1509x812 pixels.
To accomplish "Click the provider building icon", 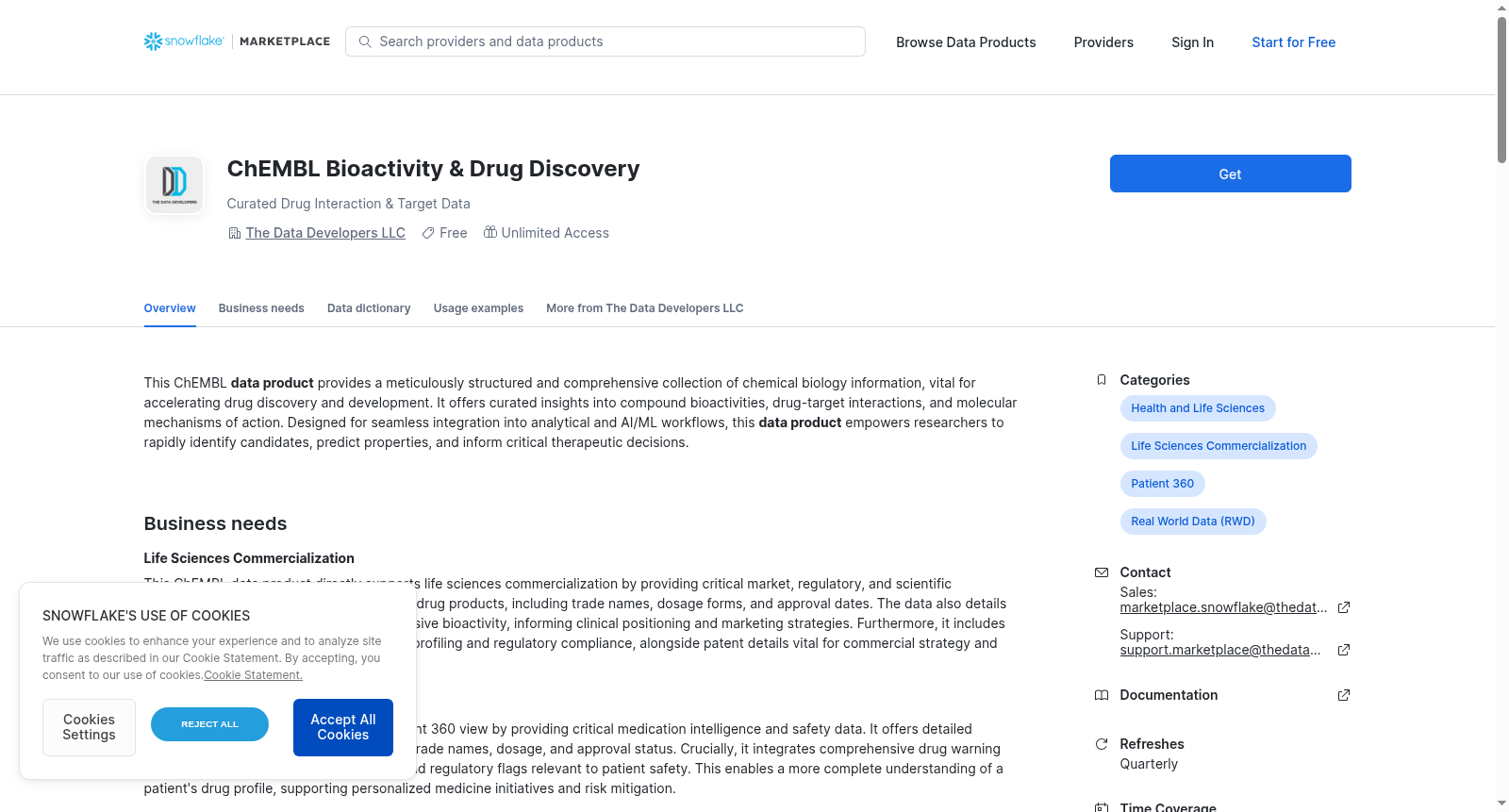I will [x=235, y=233].
